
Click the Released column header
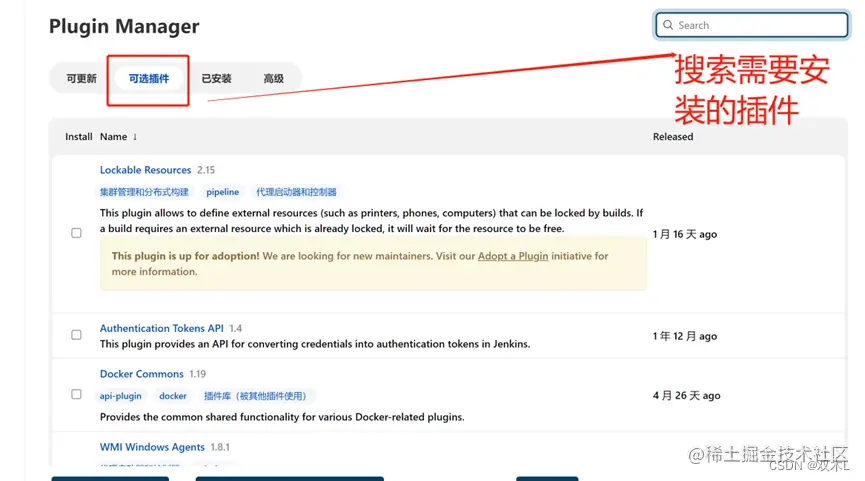coord(673,137)
